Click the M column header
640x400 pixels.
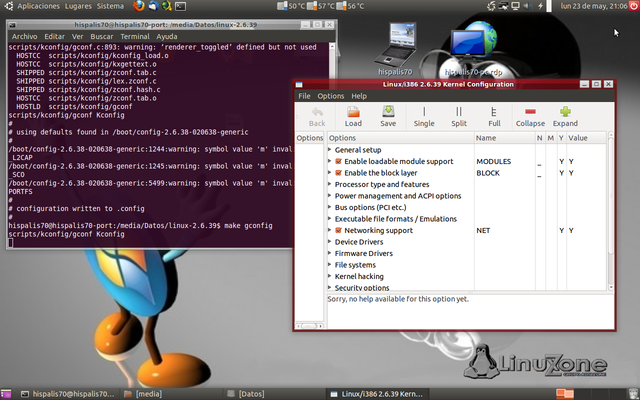551,138
